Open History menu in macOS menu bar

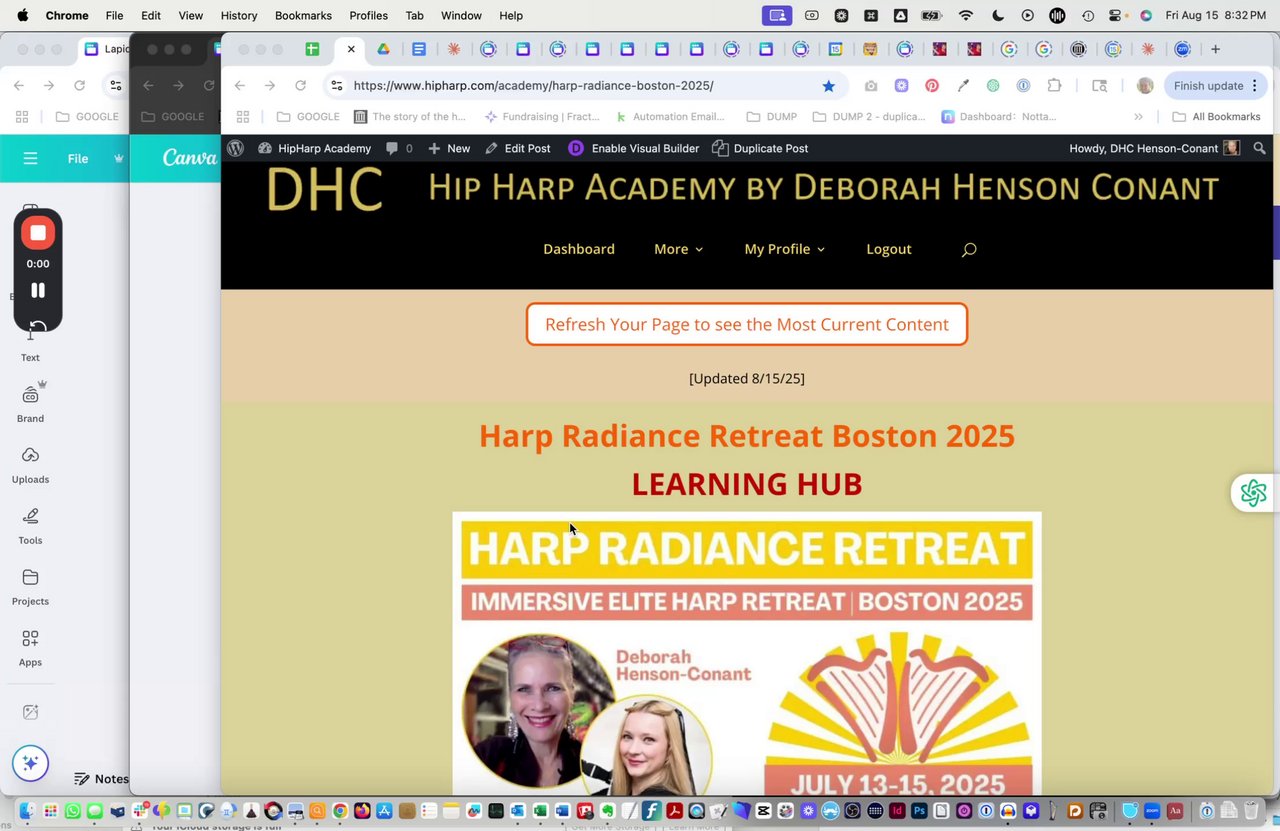tap(238, 16)
